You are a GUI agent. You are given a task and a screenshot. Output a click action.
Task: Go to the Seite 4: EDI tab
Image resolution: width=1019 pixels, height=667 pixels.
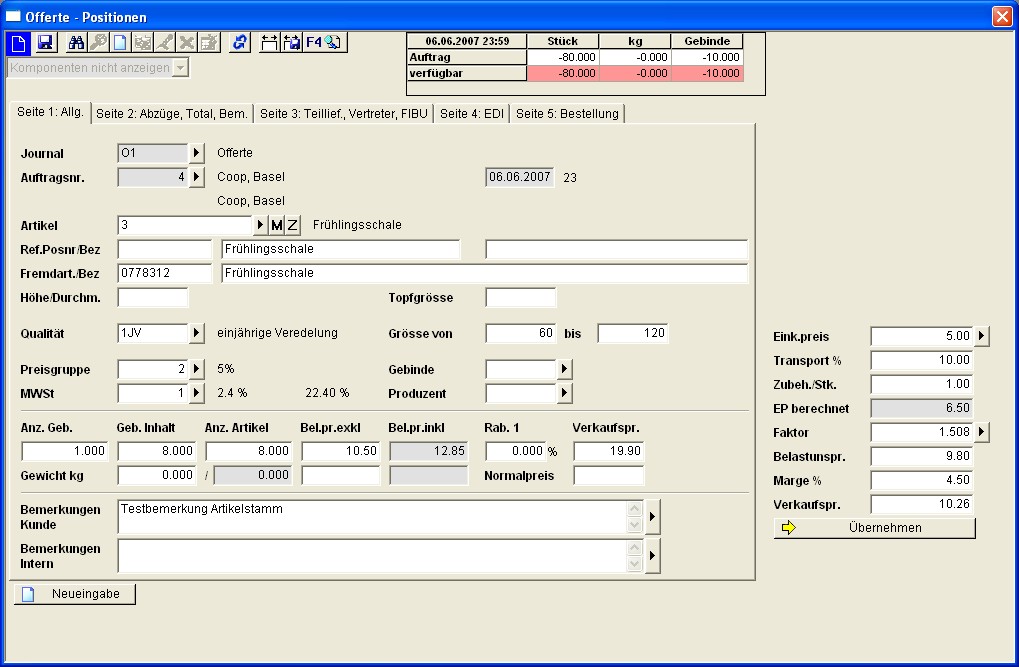[472, 114]
